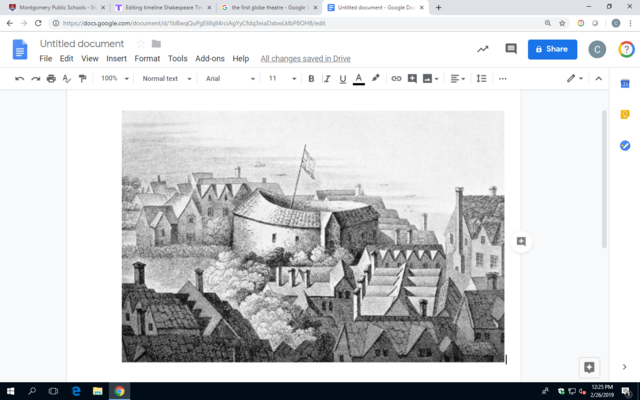Click All changes saved in Drive link
The height and width of the screenshot is (400, 640).
pos(306,58)
